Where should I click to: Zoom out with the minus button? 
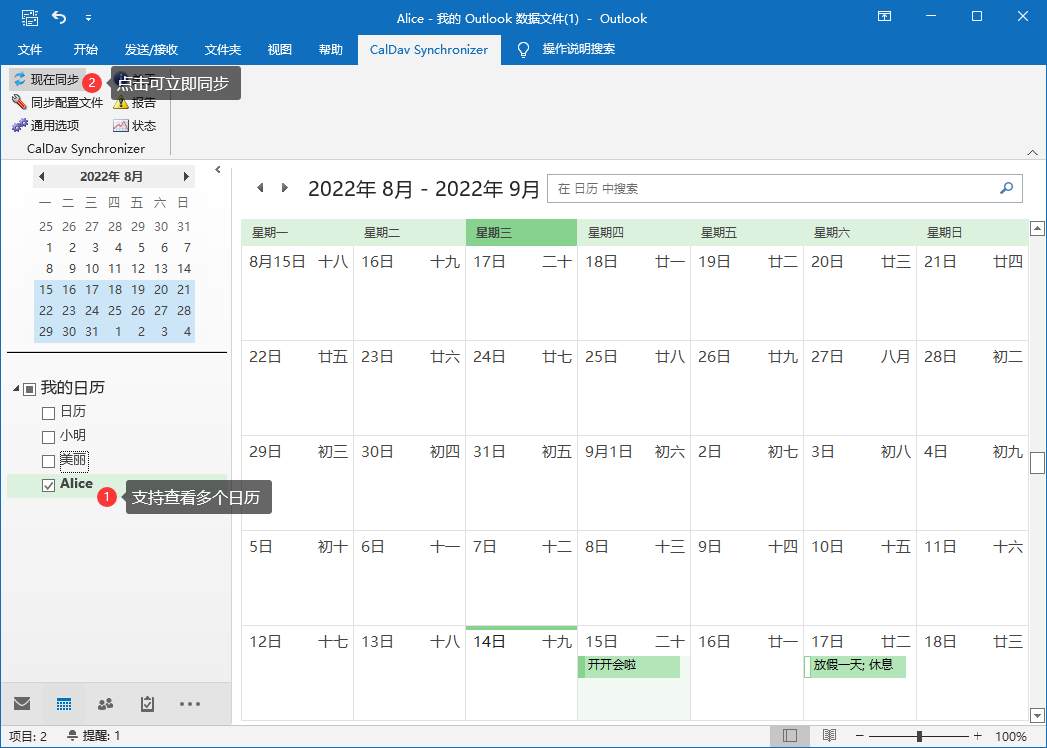pos(859,736)
